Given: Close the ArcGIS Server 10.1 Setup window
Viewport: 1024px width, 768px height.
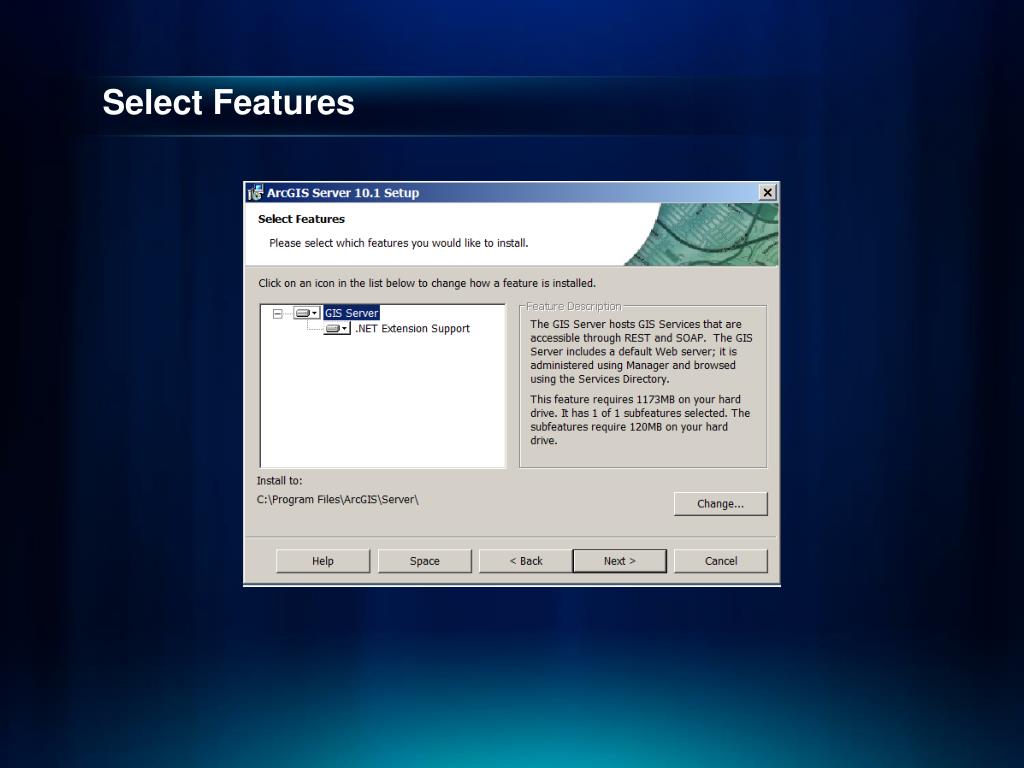Looking at the screenshot, I should [768, 193].
